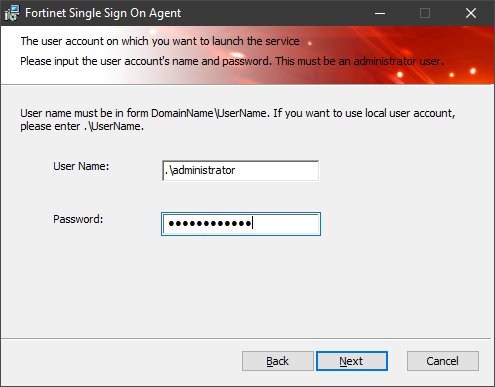Click the 'User Name:' label
Screen dimensions: 495x387
tap(81, 166)
